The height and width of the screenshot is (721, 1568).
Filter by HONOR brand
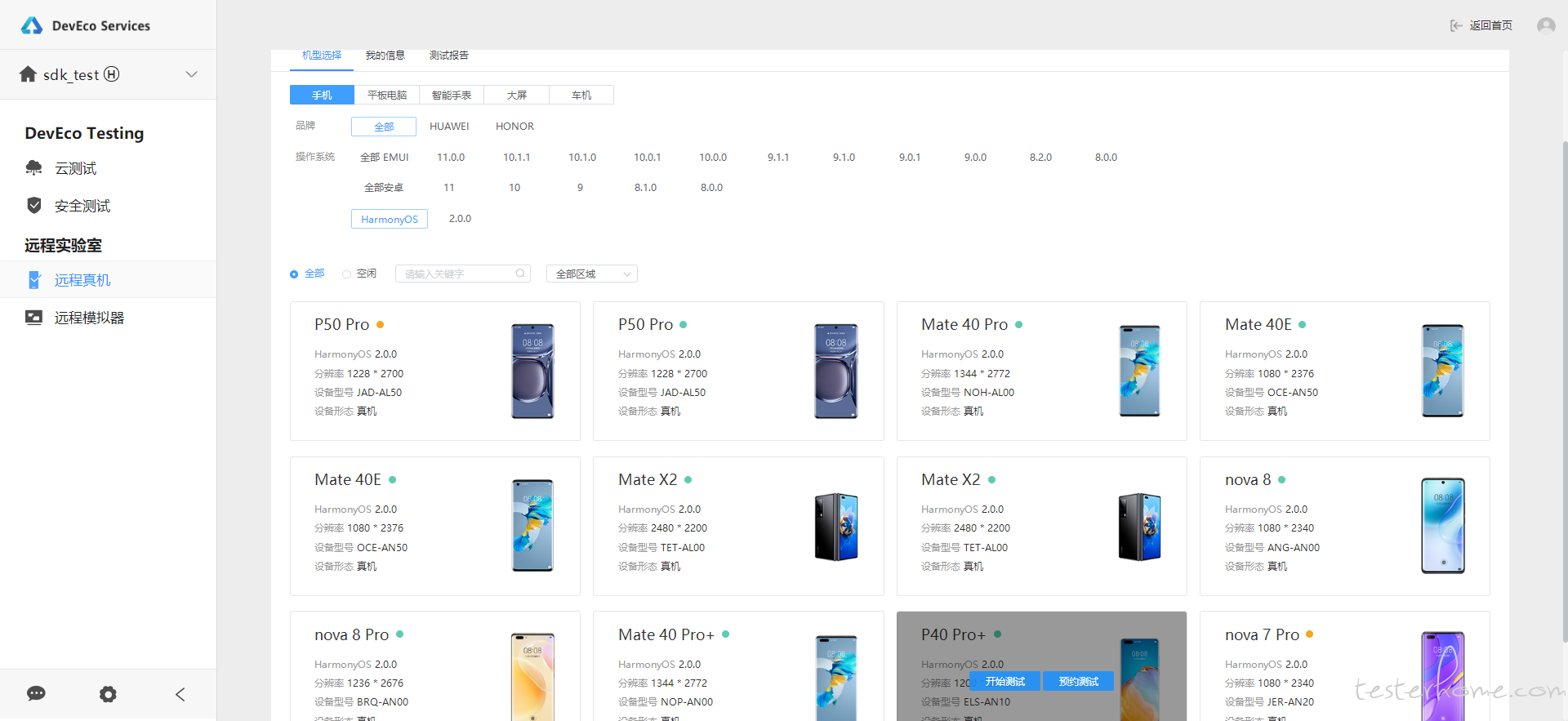coord(514,127)
